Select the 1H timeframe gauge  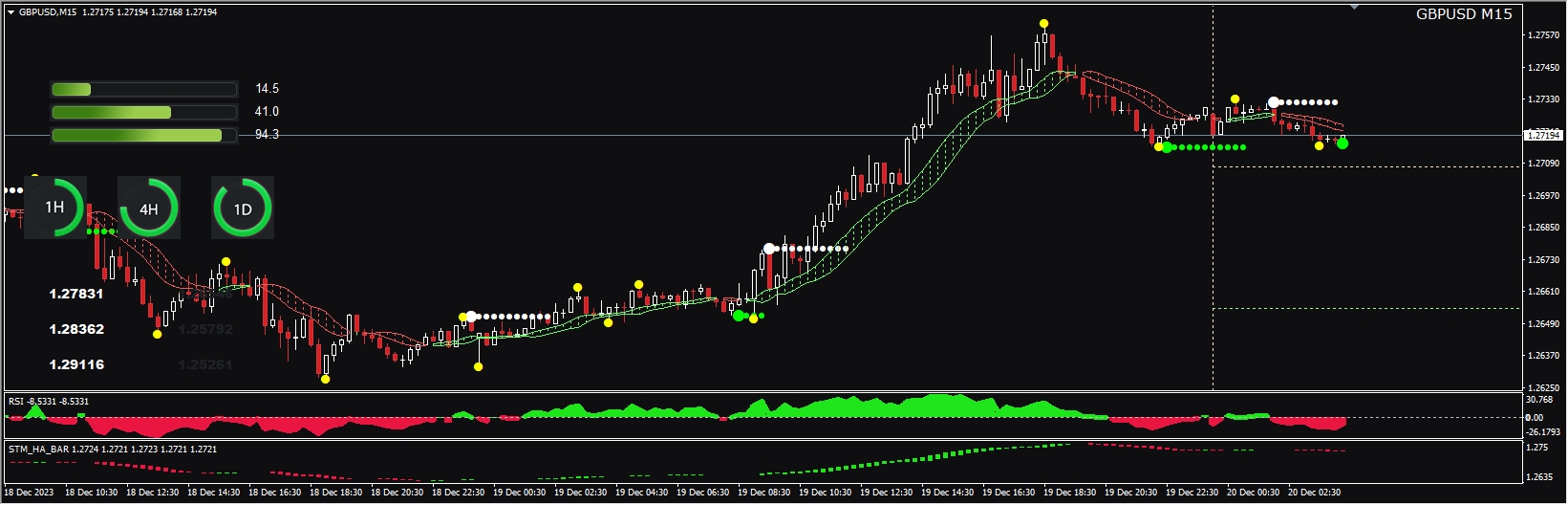[55, 208]
